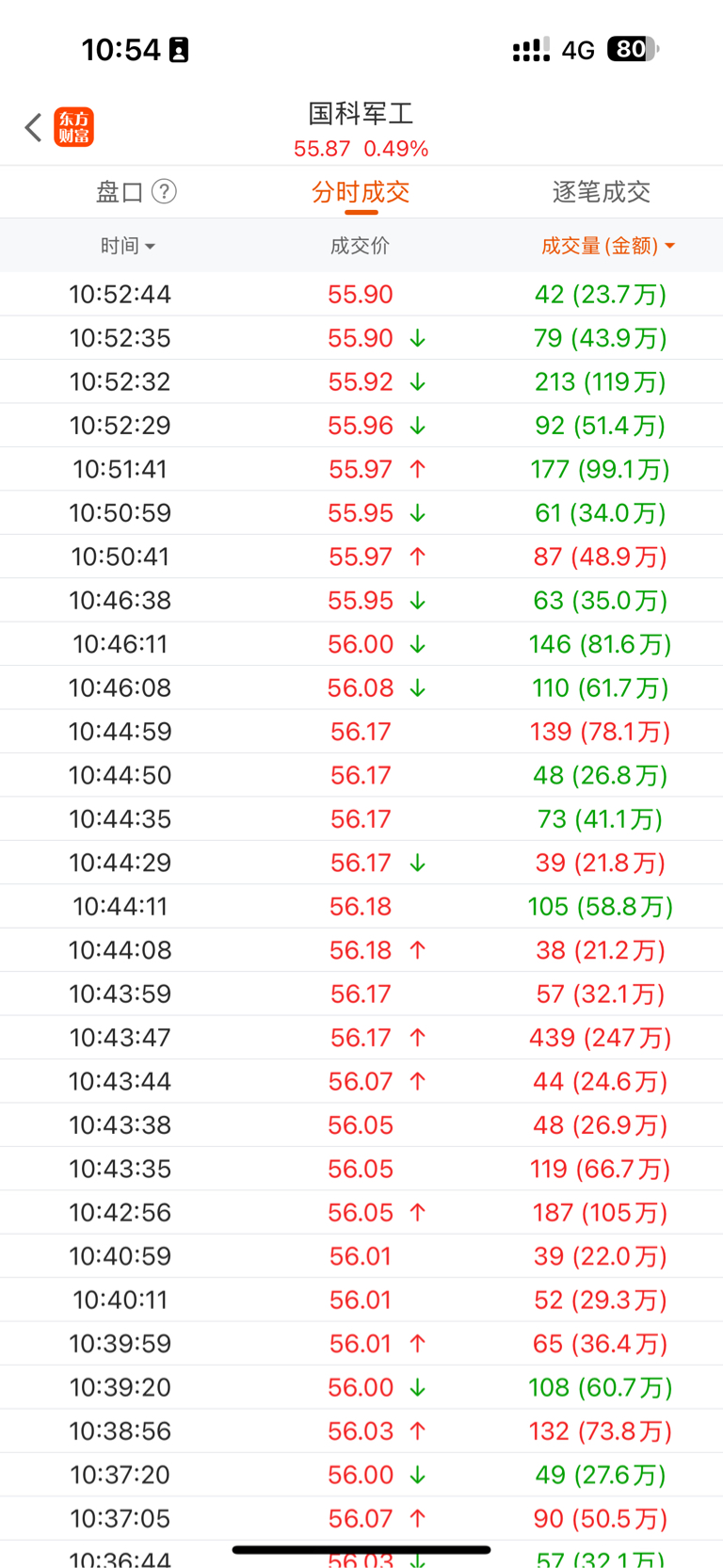
Task: Expand the 成交量(金额) sort dropdown
Action: [608, 246]
